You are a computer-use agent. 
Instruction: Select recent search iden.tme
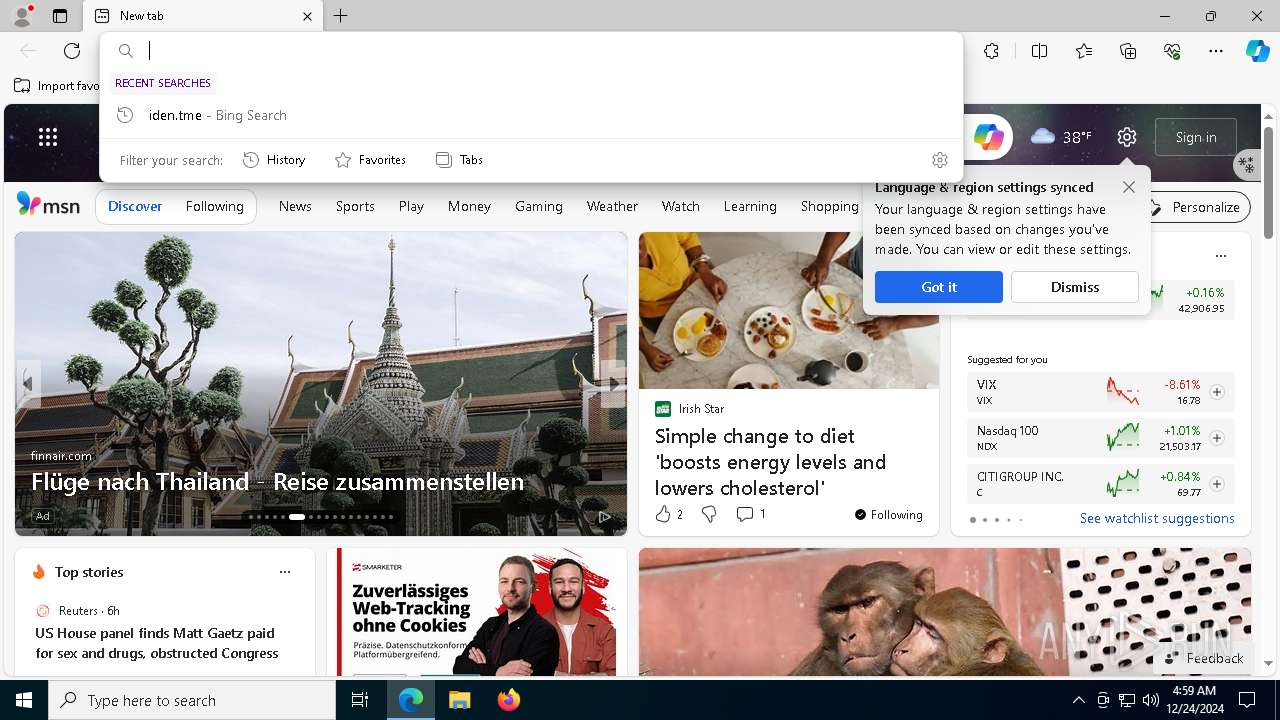[531, 115]
